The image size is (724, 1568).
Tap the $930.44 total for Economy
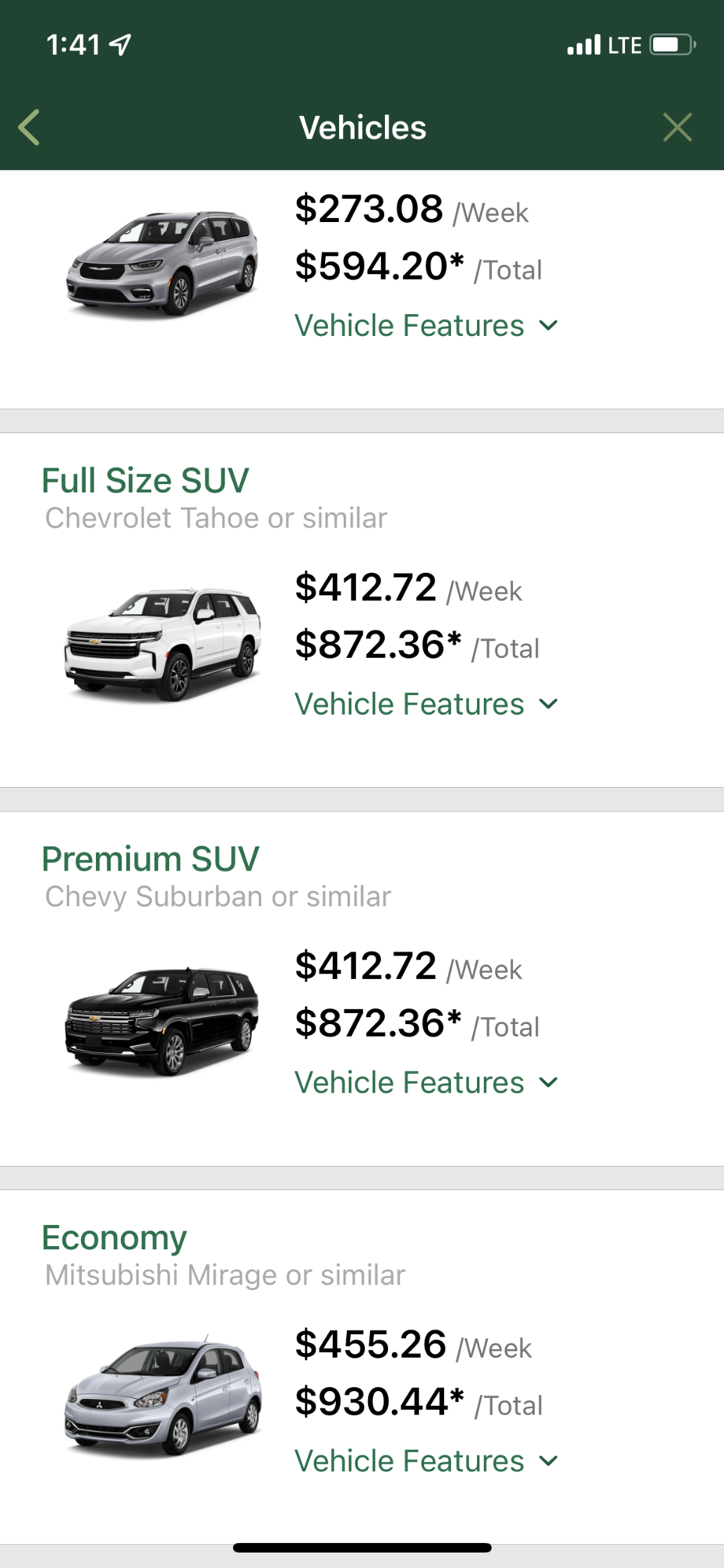point(380,1402)
